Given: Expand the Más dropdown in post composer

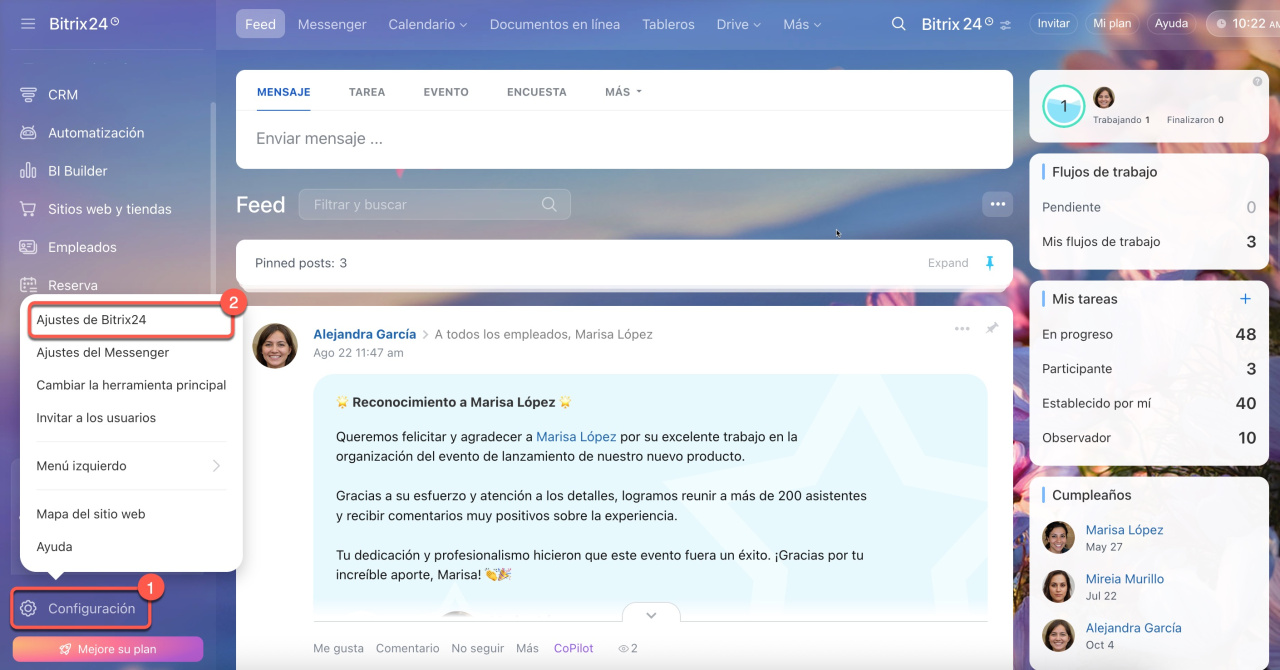Looking at the screenshot, I should pyautogui.click(x=622, y=92).
